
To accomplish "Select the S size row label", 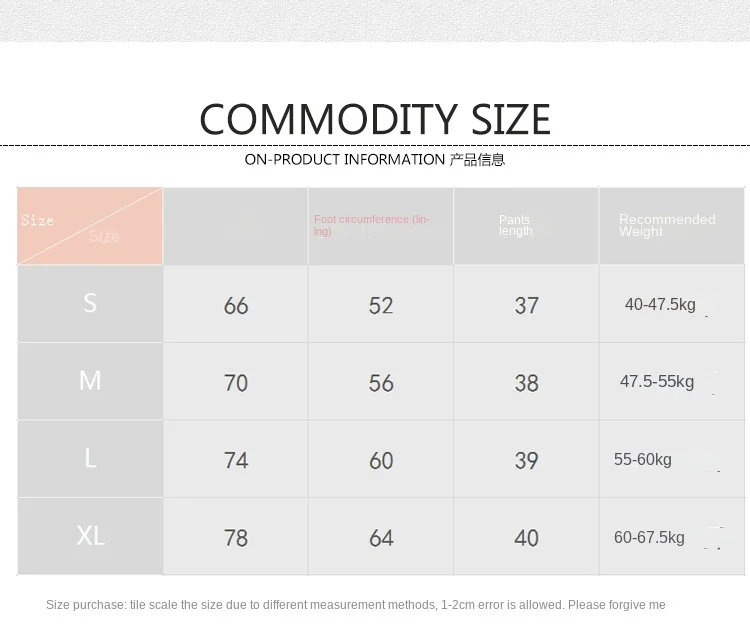I will 90,304.
